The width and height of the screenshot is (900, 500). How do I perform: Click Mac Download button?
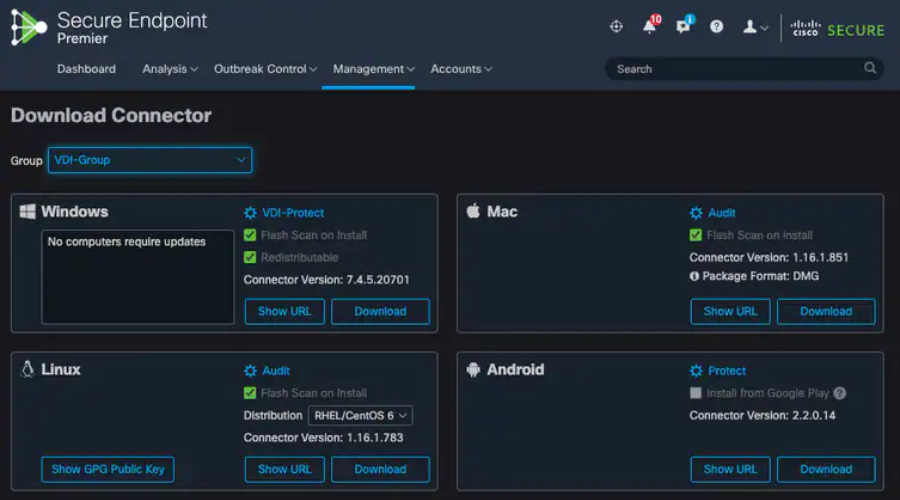[826, 311]
